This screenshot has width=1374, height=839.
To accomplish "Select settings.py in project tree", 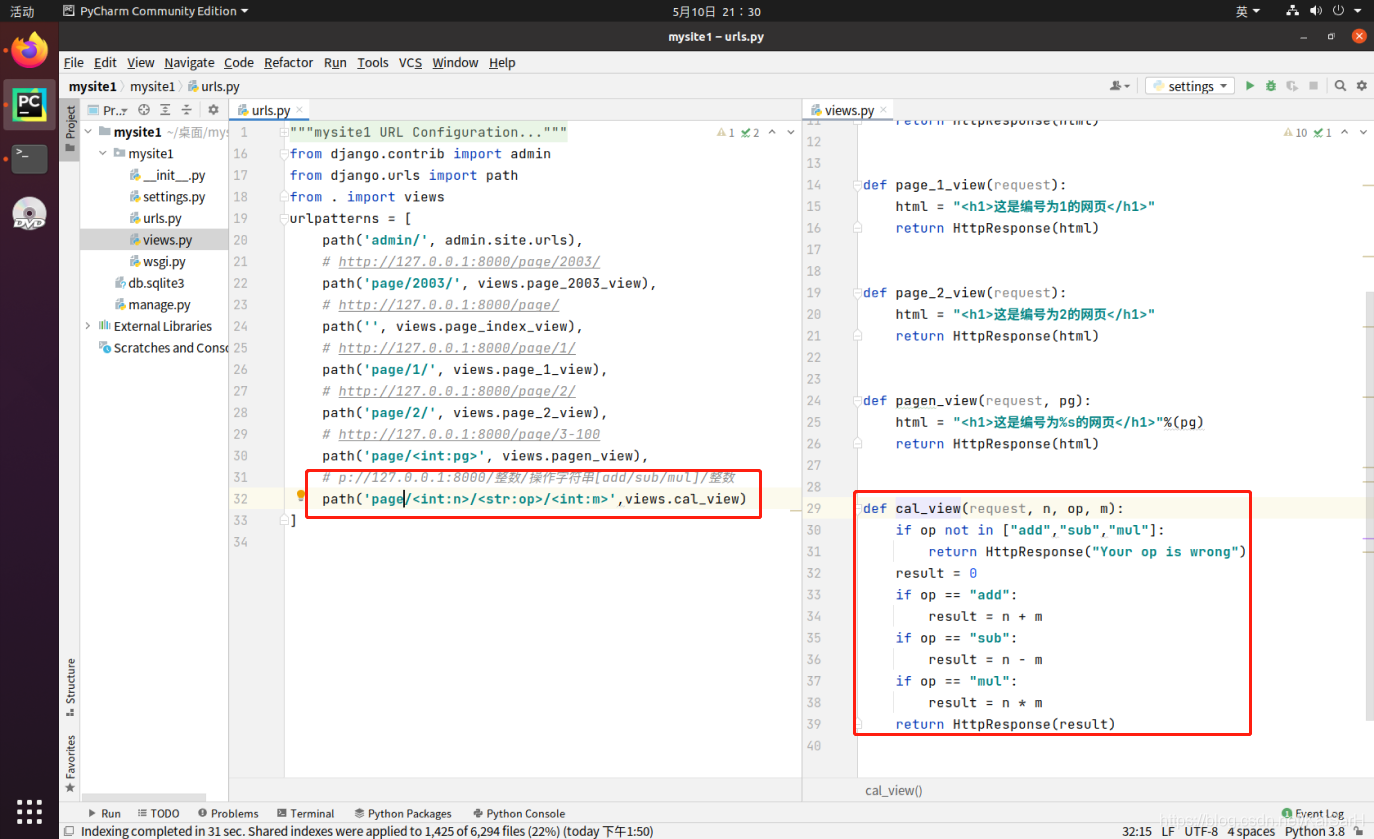I will point(166,197).
